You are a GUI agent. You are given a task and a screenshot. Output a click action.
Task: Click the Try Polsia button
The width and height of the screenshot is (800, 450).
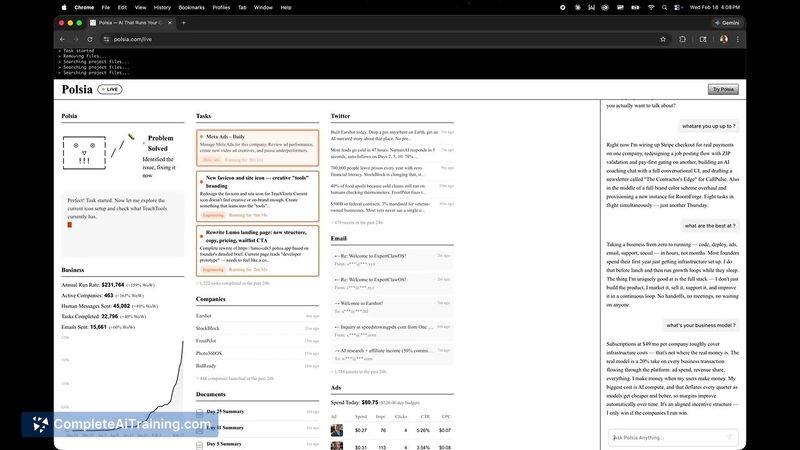tap(723, 89)
